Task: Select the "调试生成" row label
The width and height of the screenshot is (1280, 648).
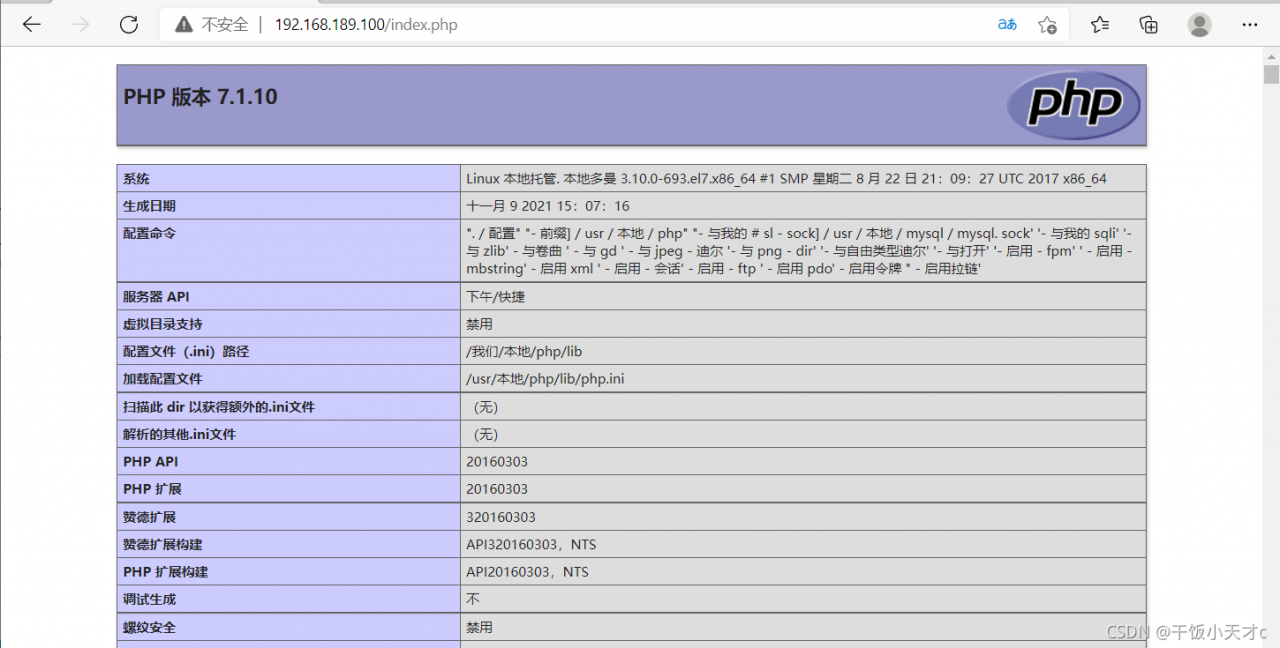Action: [x=149, y=599]
